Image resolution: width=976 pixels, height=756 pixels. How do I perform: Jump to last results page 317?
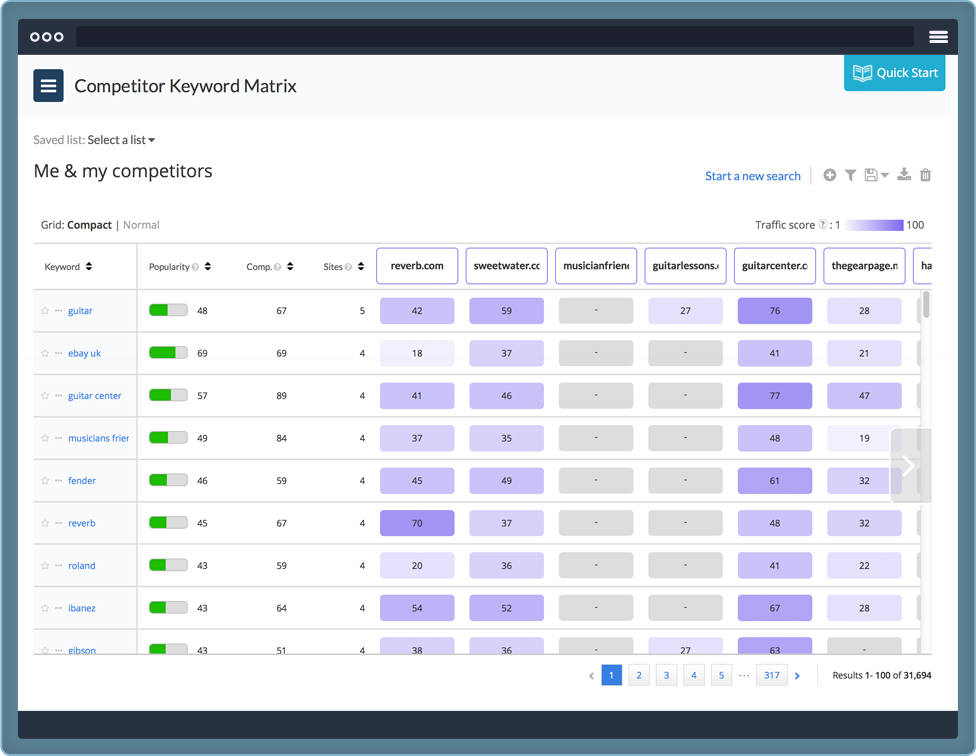(x=772, y=675)
